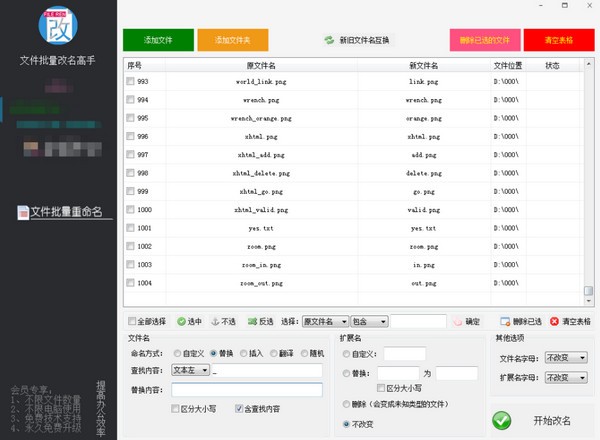Expand the 包含 condition dropdown
Image resolution: width=600 pixels, height=440 pixels.
point(366,322)
